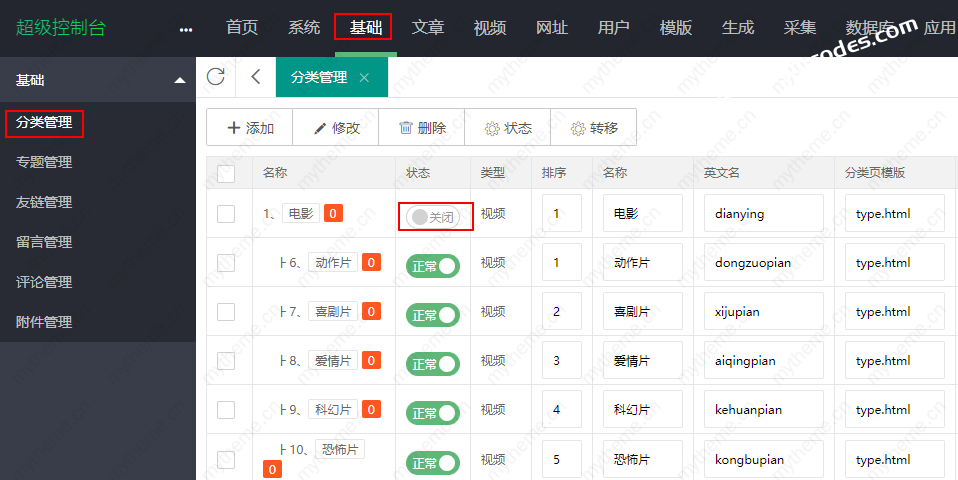Viewport: 958px width, 480px height.
Task: Close the 分类管理 tab
Action: pos(364,77)
